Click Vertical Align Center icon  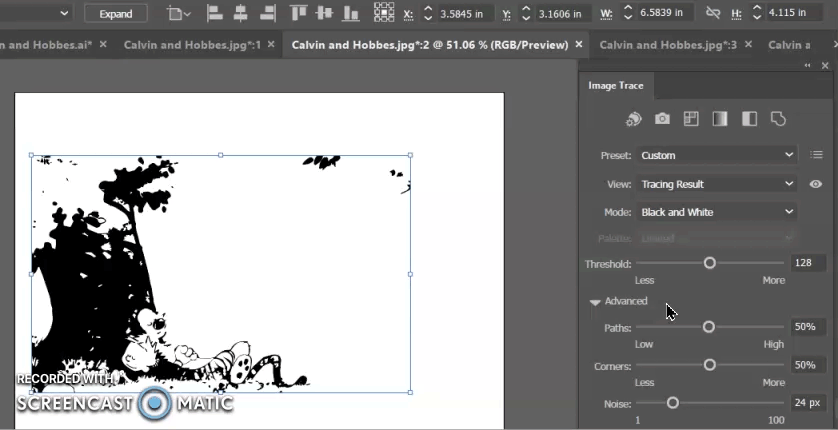[x=324, y=13]
